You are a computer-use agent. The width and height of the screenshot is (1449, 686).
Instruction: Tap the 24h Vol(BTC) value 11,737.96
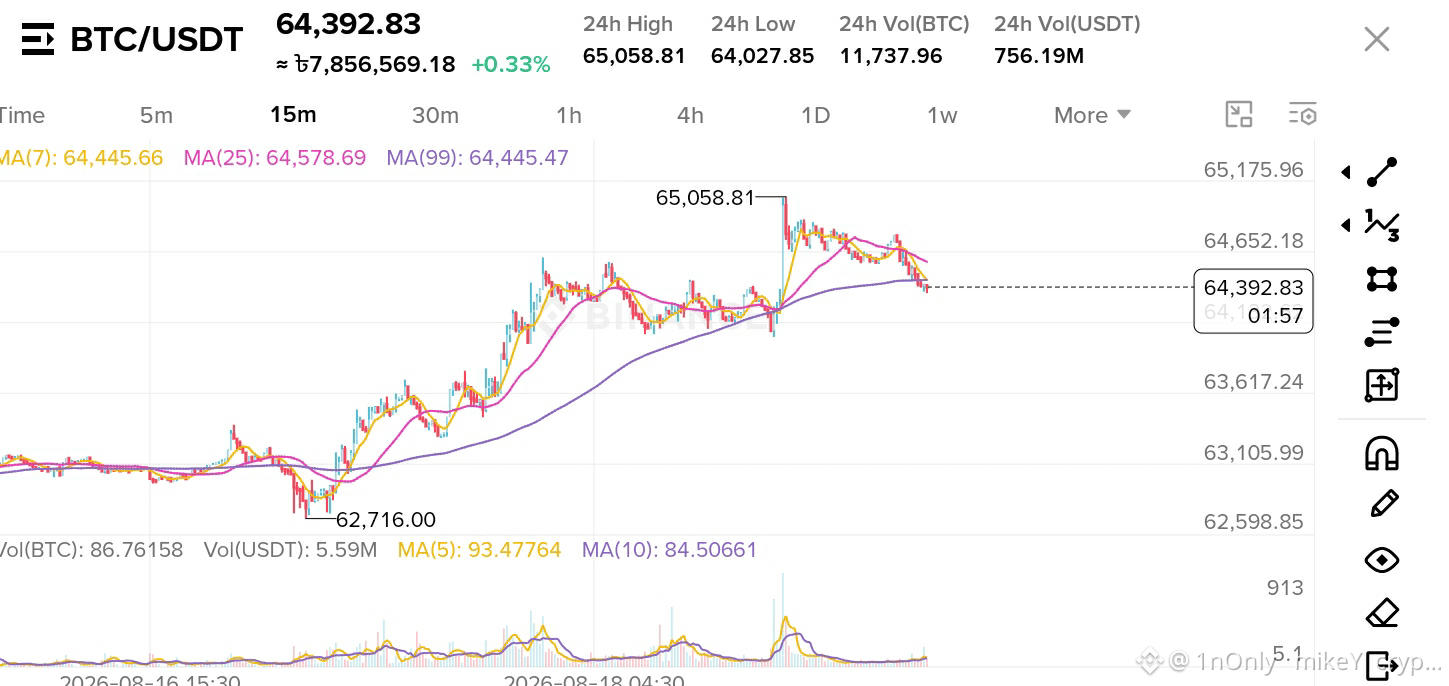point(891,56)
